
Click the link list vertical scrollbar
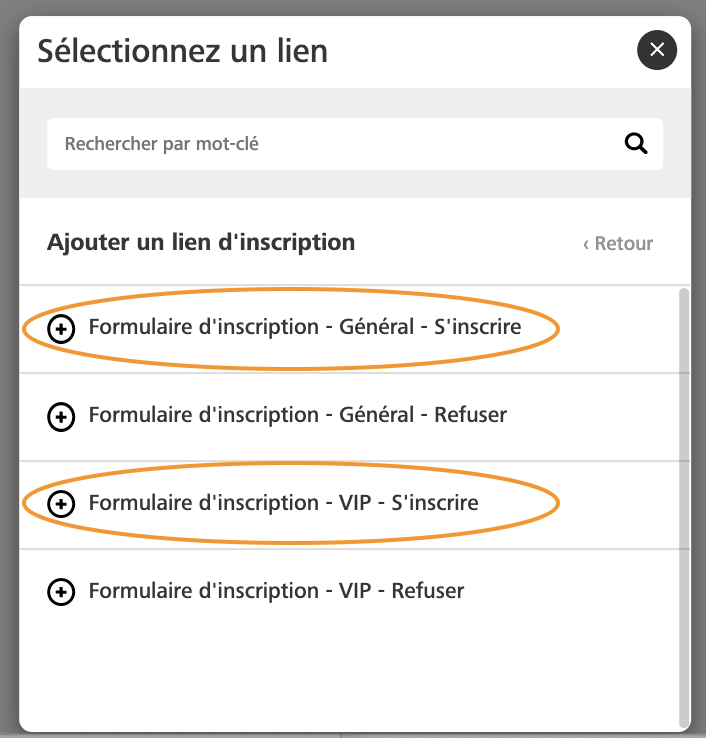pyautogui.click(x=684, y=508)
